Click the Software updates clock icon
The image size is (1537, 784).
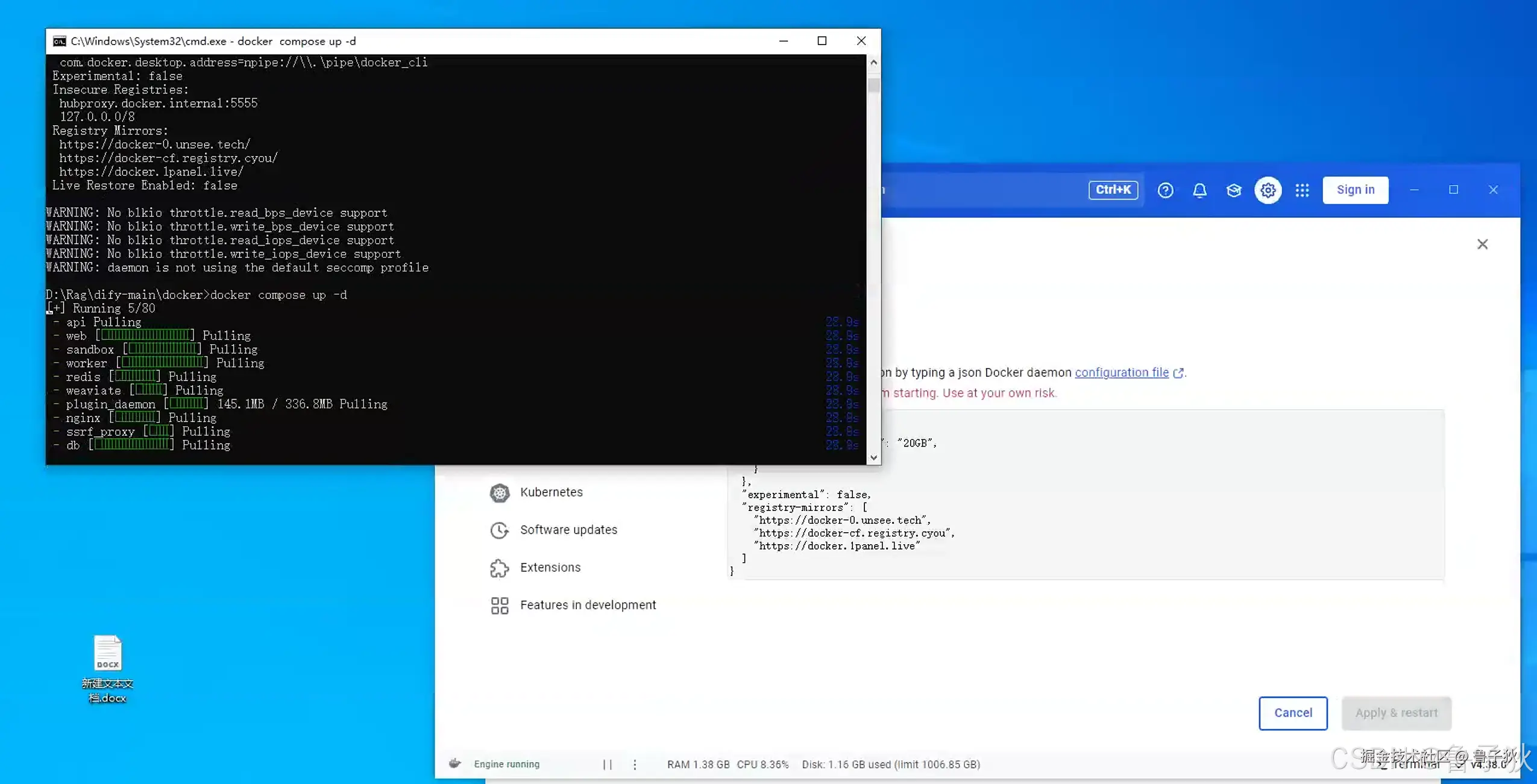tap(499, 530)
